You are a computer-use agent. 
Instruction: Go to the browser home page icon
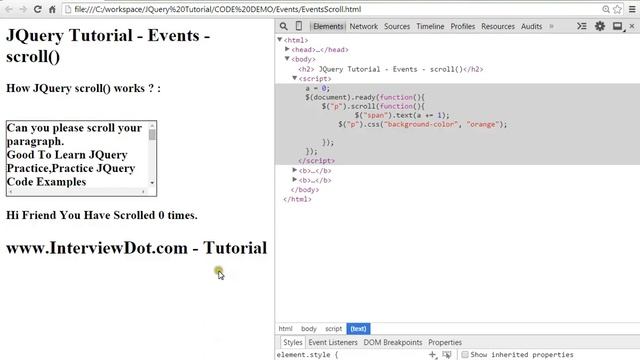point(52,9)
